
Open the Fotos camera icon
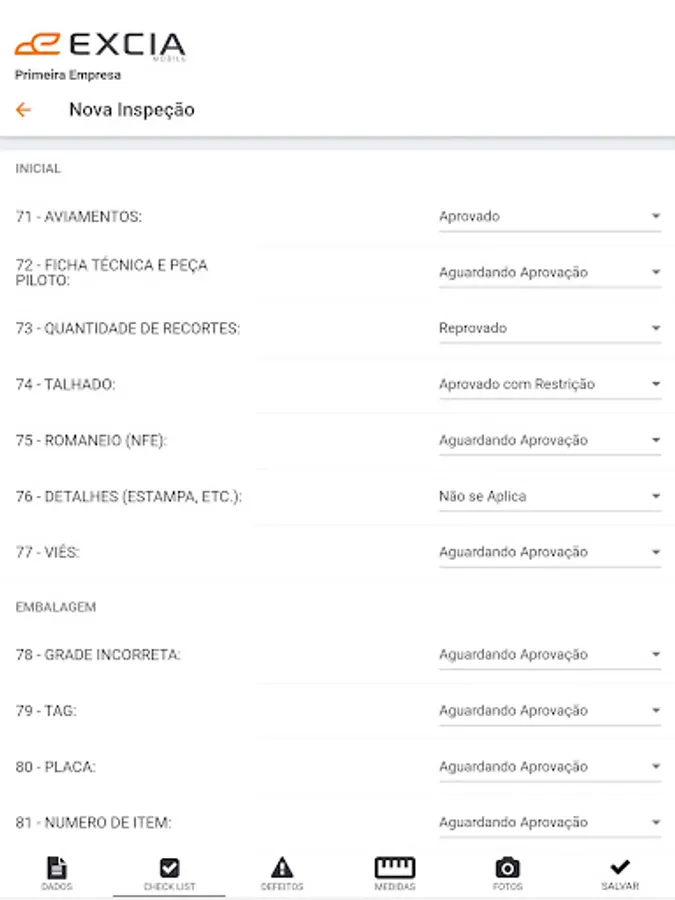pos(507,868)
